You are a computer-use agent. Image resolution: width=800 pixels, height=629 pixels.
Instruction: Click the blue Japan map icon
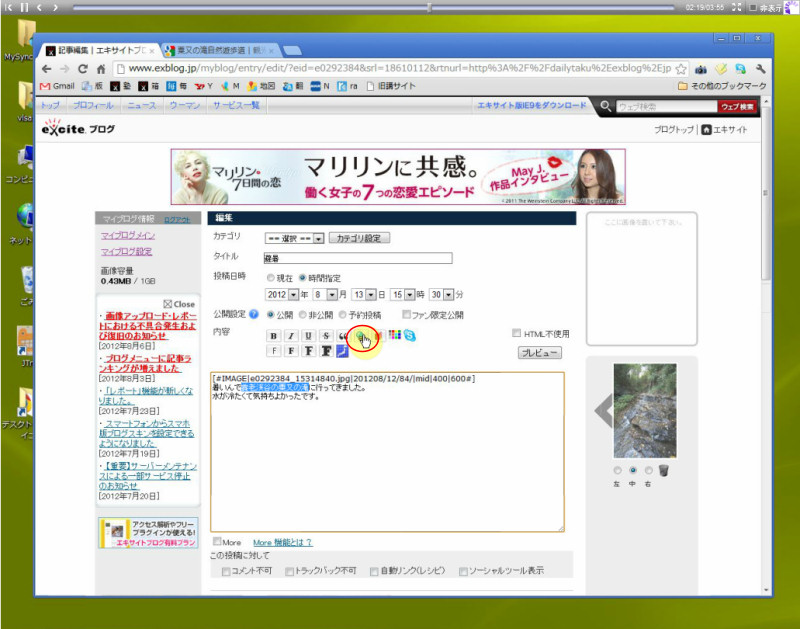(x=342, y=351)
